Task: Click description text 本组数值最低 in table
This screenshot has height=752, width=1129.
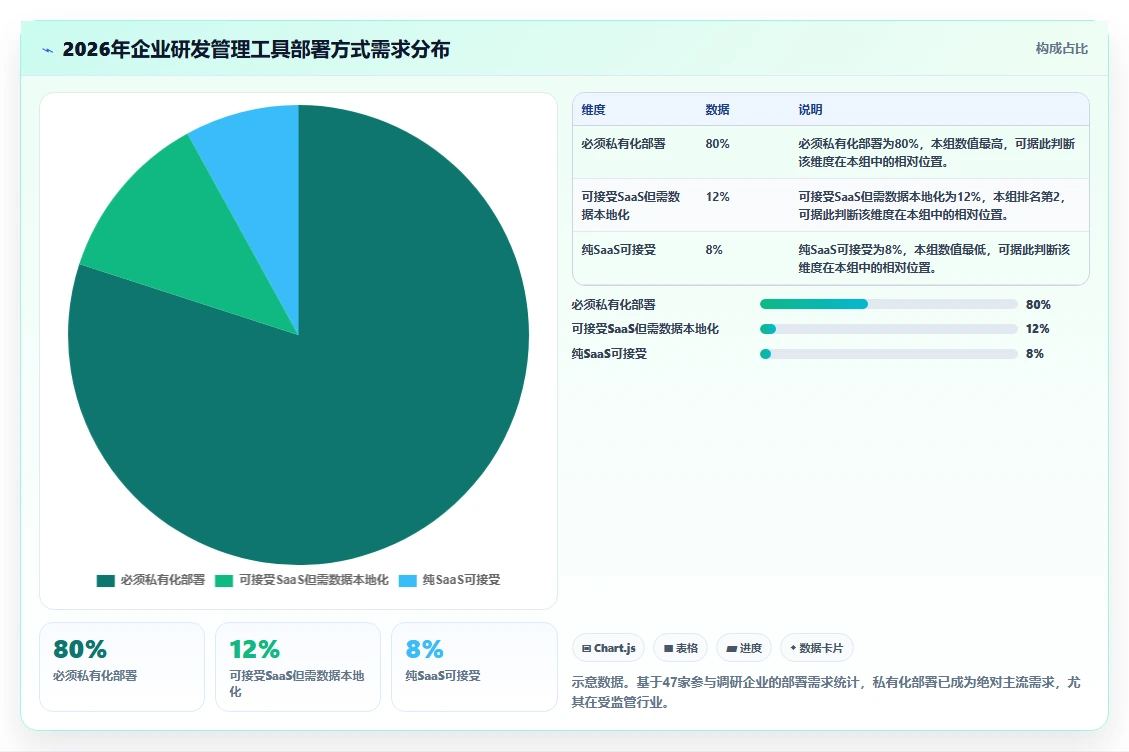Action: point(950,250)
